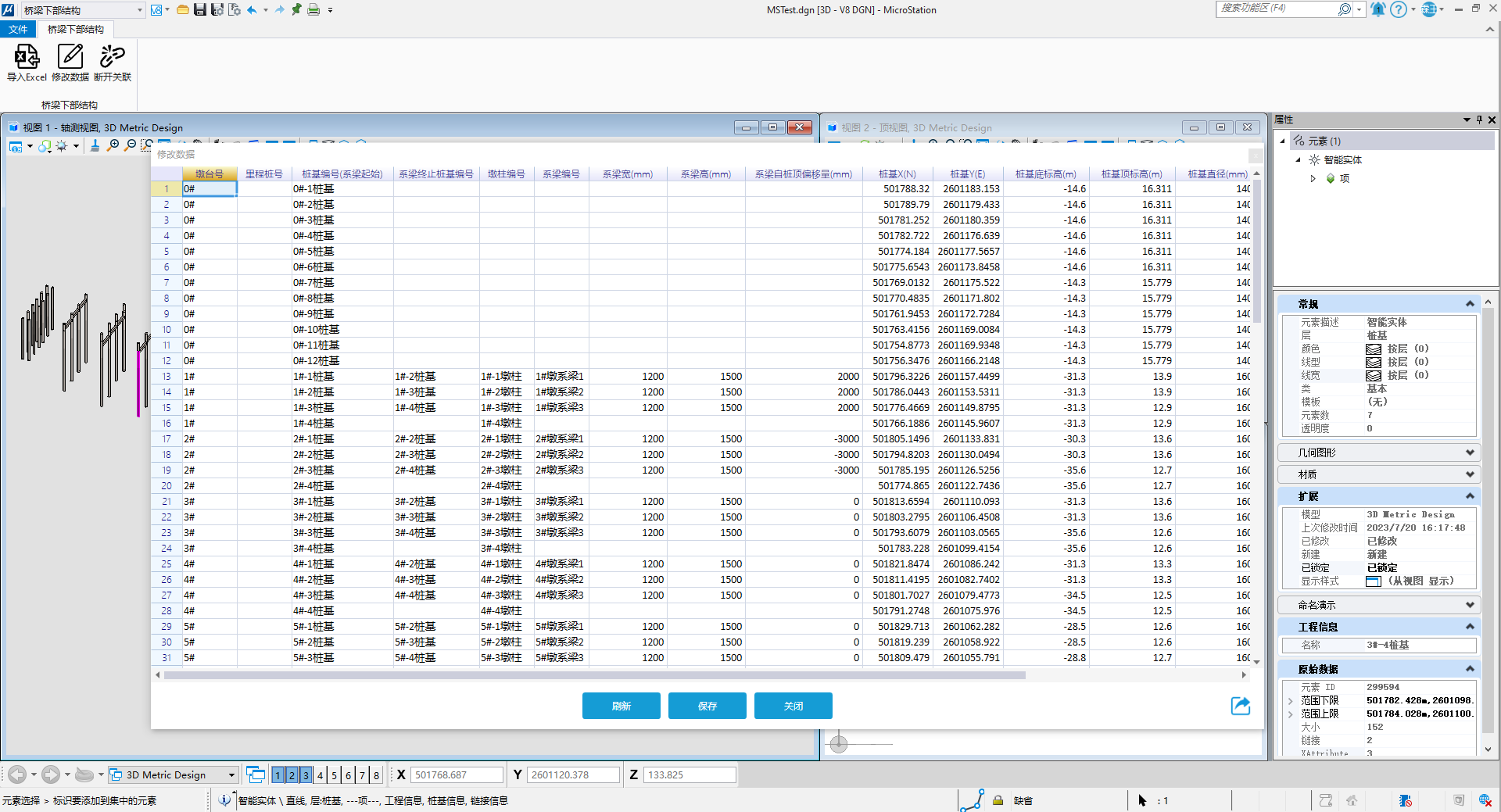
Task: Click the 保存 save button
Action: click(x=707, y=706)
